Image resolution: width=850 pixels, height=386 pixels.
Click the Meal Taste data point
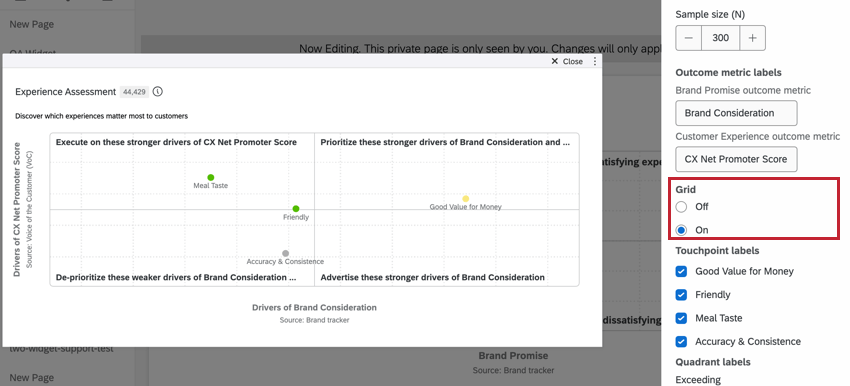tap(211, 177)
